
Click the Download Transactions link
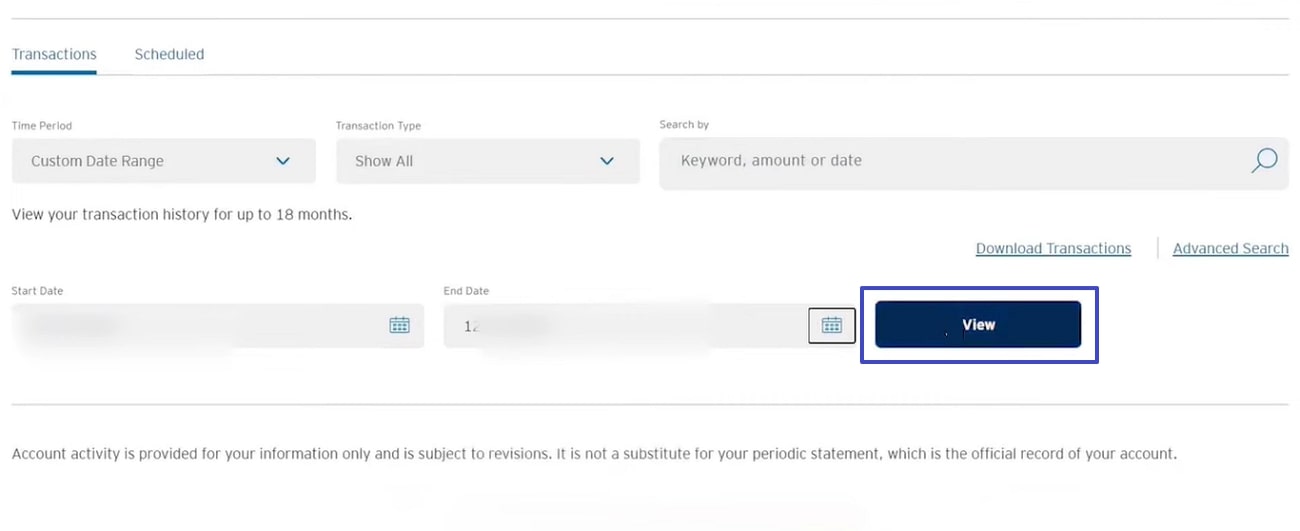click(1053, 248)
